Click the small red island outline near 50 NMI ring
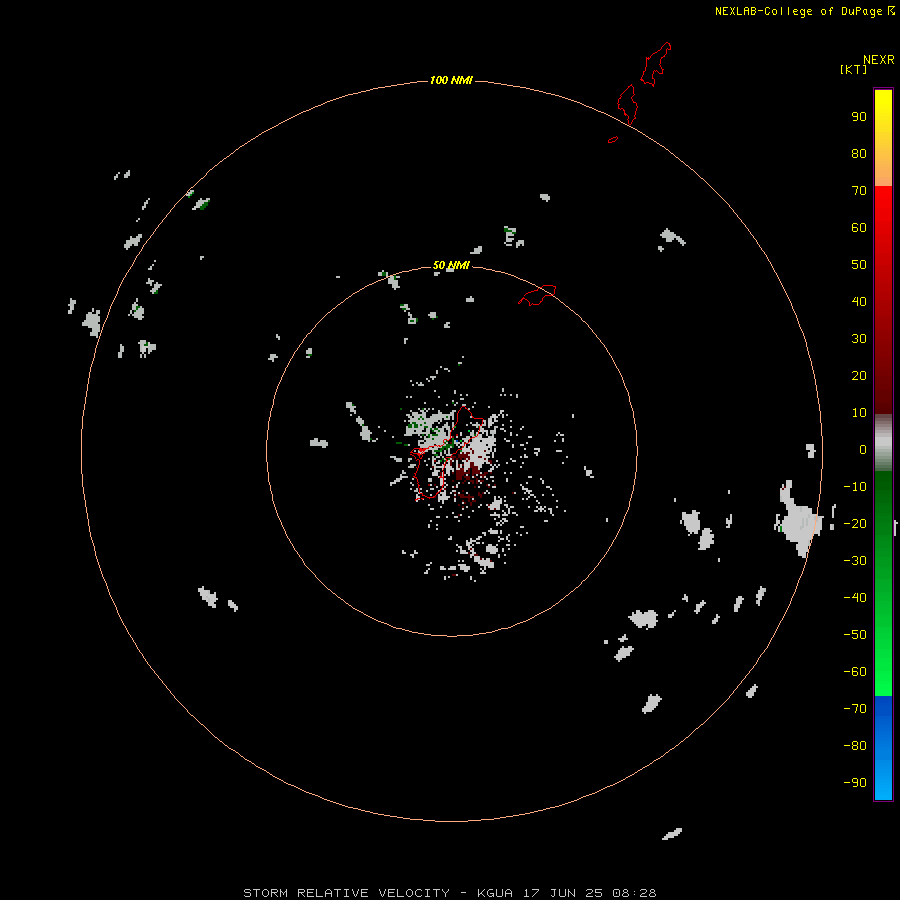 (x=537, y=295)
